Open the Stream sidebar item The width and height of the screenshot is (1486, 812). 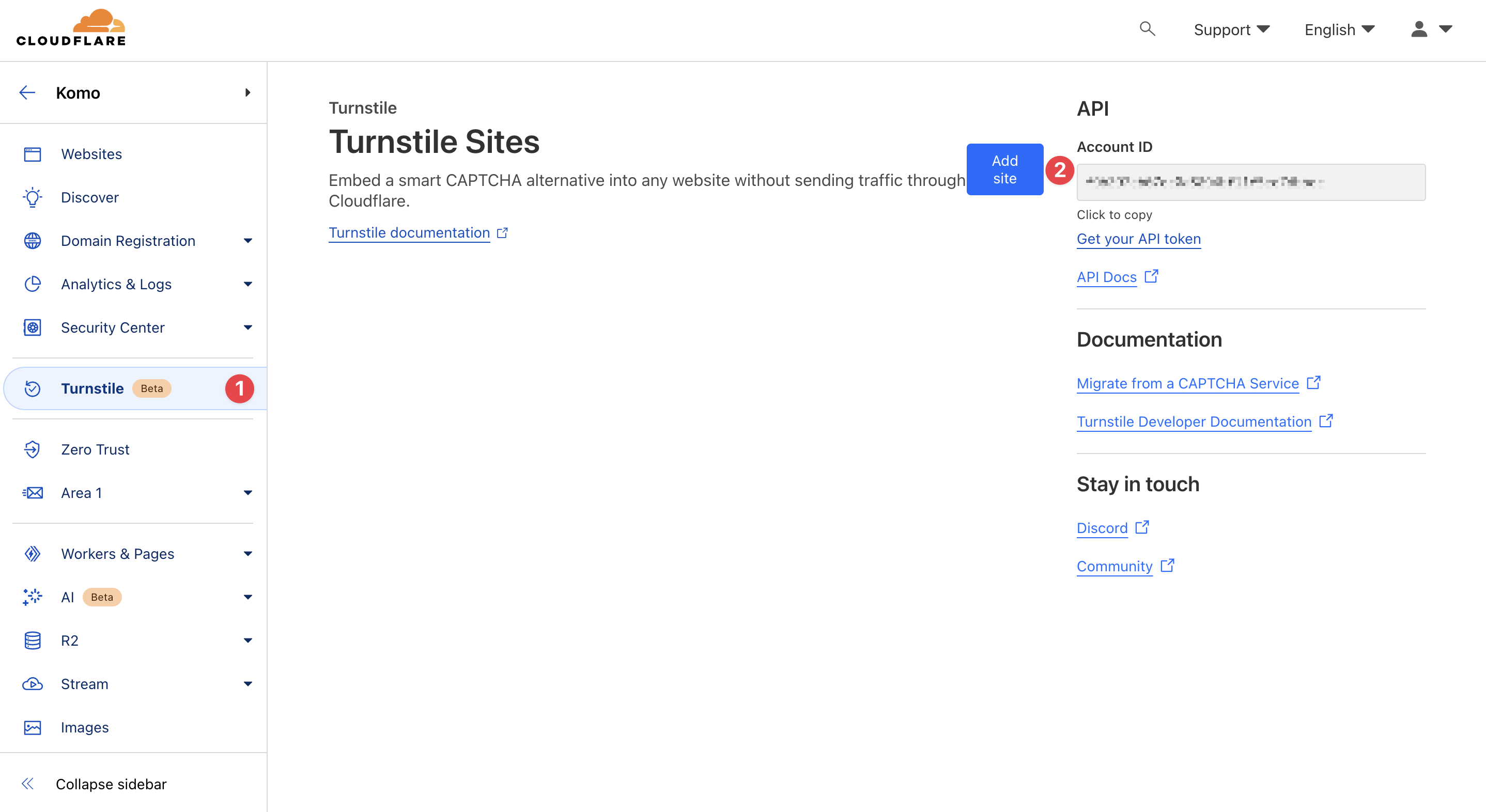tap(85, 684)
